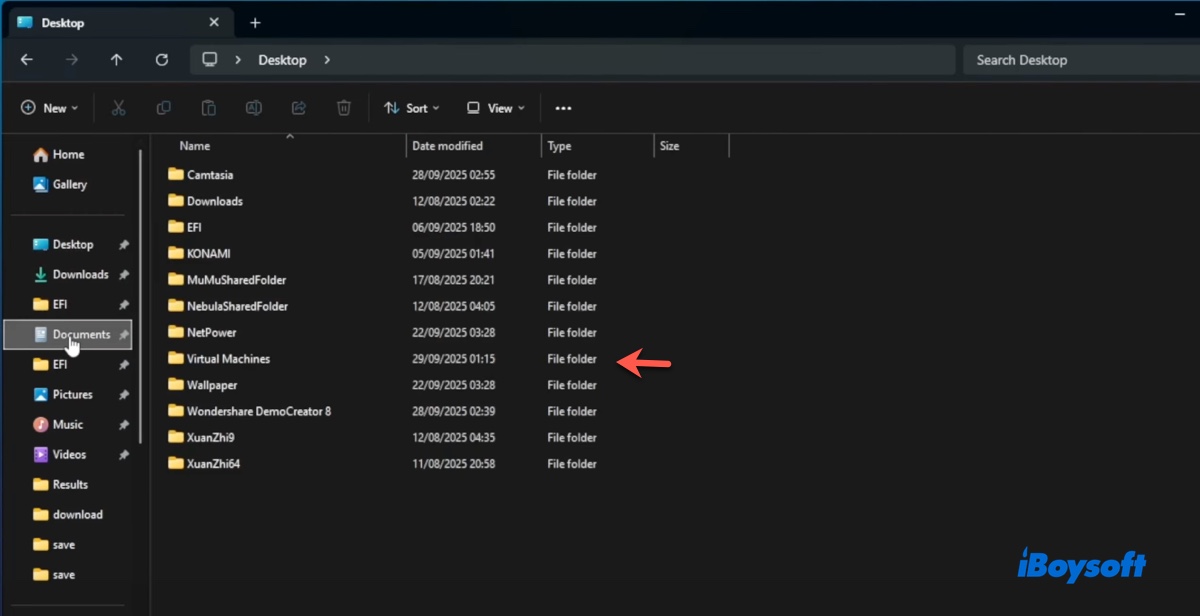Sort by Date modified column header
This screenshot has height=616, width=1200.
click(x=447, y=146)
